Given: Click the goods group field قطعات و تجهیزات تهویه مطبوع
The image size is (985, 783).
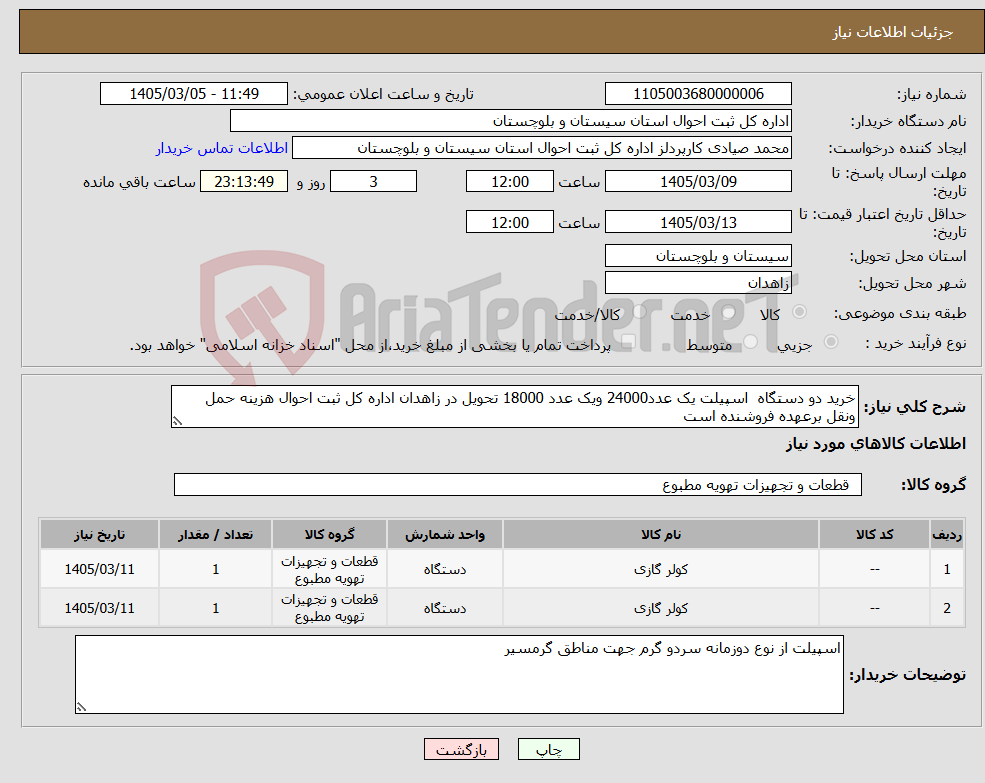Looking at the screenshot, I should click(x=518, y=485).
